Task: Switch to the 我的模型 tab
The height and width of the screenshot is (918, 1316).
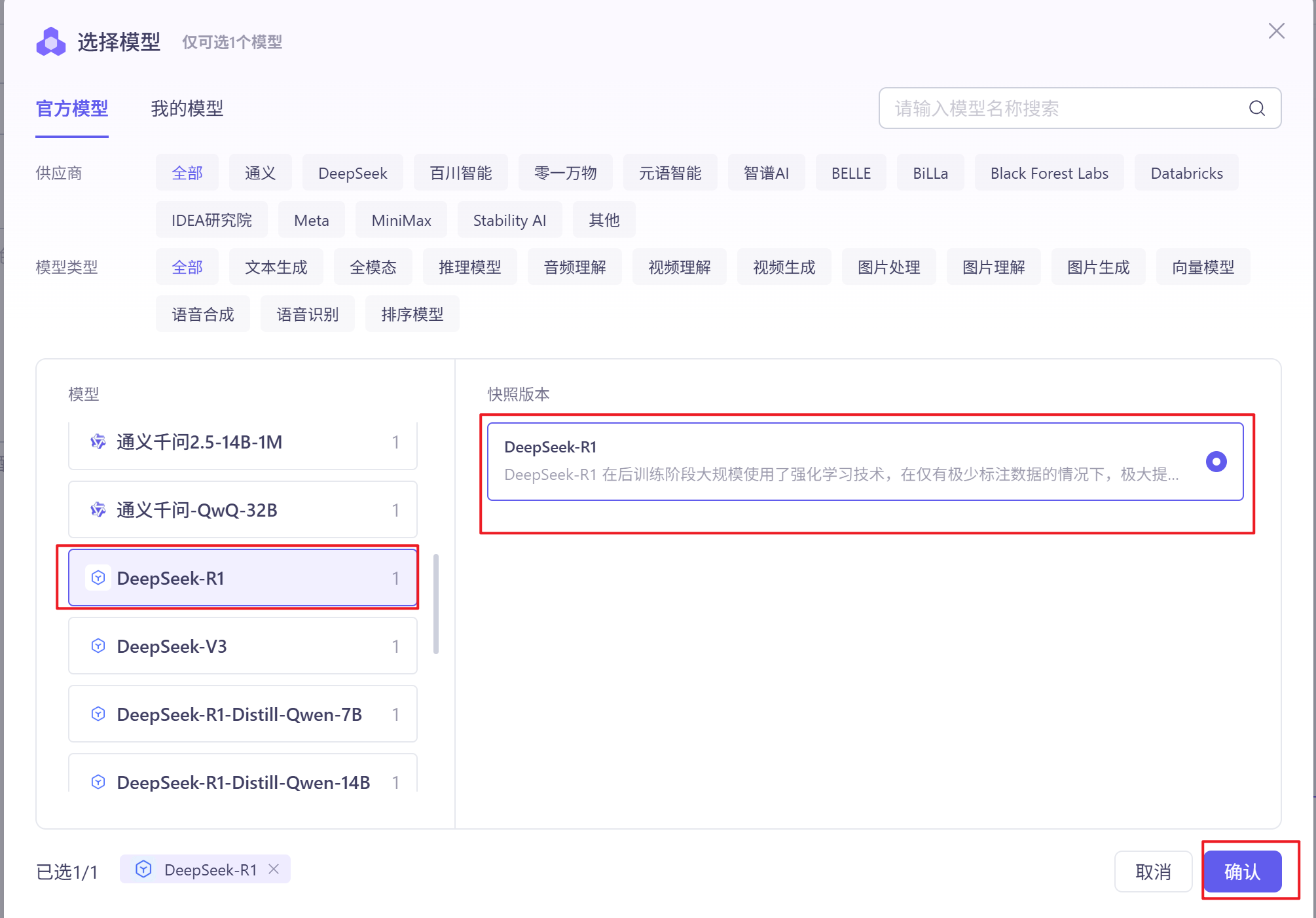Action: [x=187, y=108]
